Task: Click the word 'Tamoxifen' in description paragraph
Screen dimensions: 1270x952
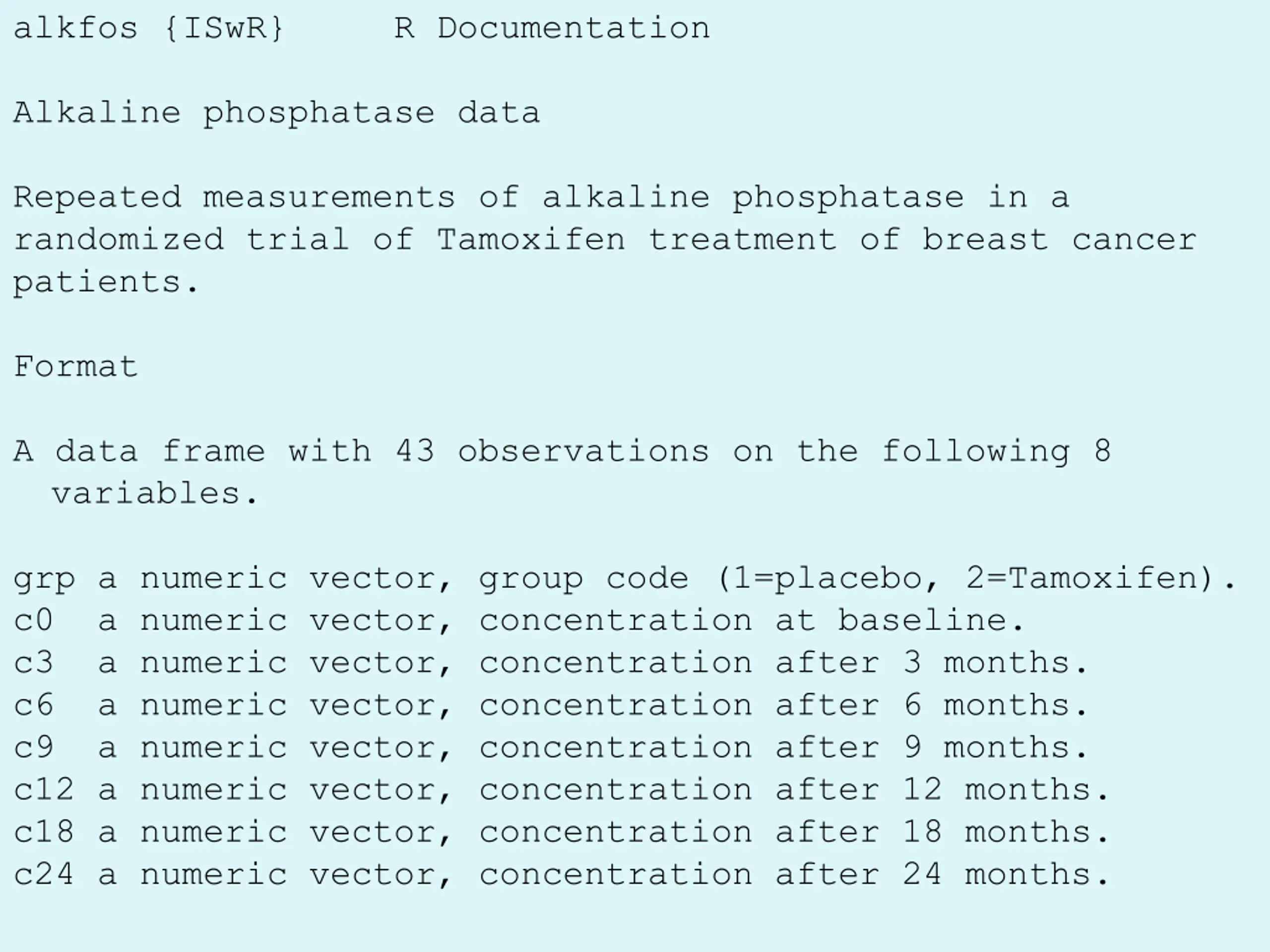Action: tap(530, 240)
